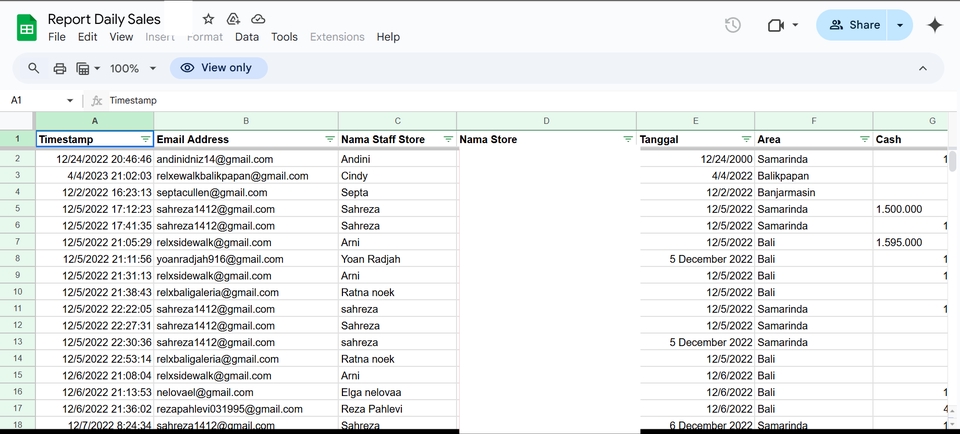Image resolution: width=960 pixels, height=434 pixels.
Task: Select the Timestamp header cell
Action: coord(94,140)
